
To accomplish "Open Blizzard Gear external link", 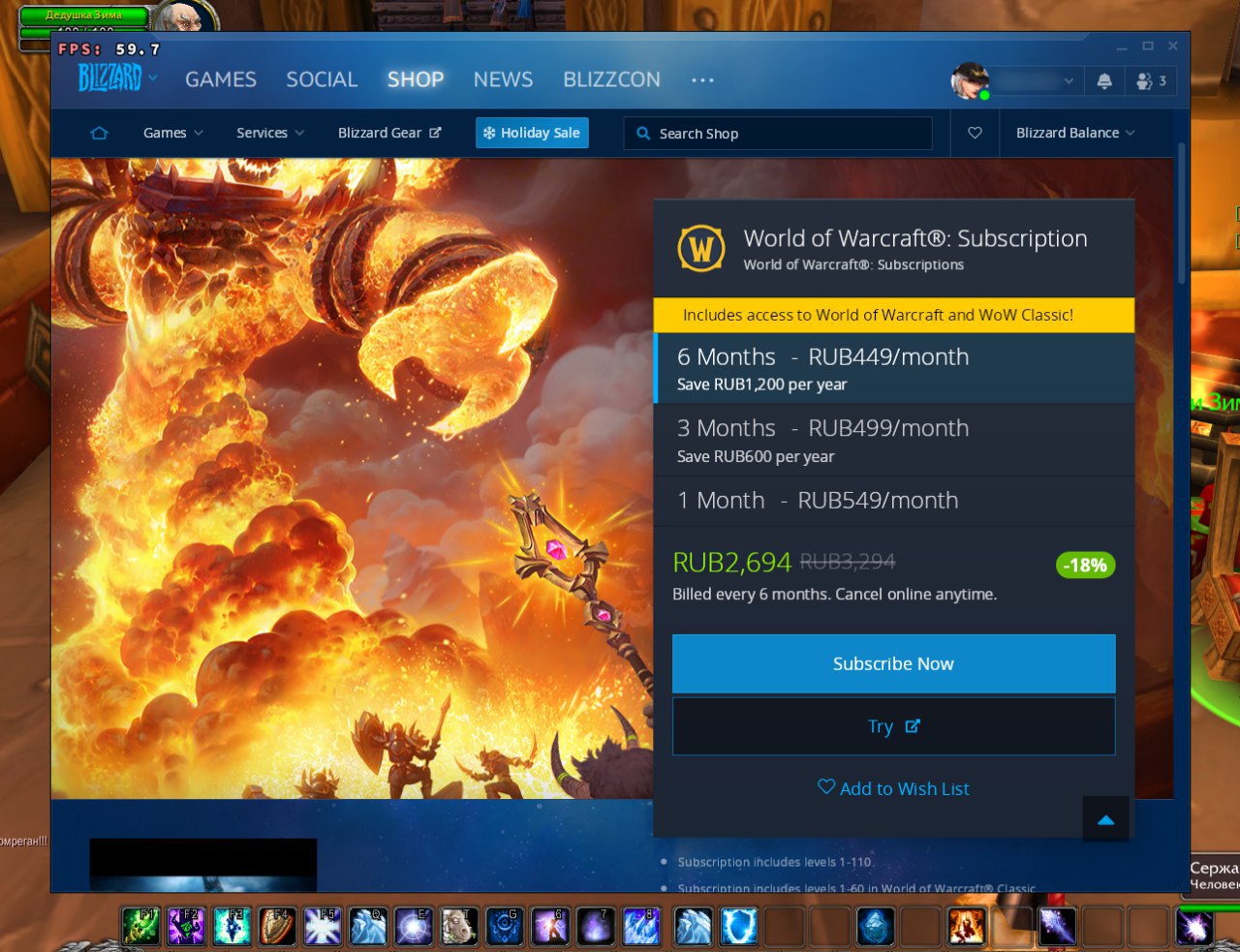I will (389, 133).
